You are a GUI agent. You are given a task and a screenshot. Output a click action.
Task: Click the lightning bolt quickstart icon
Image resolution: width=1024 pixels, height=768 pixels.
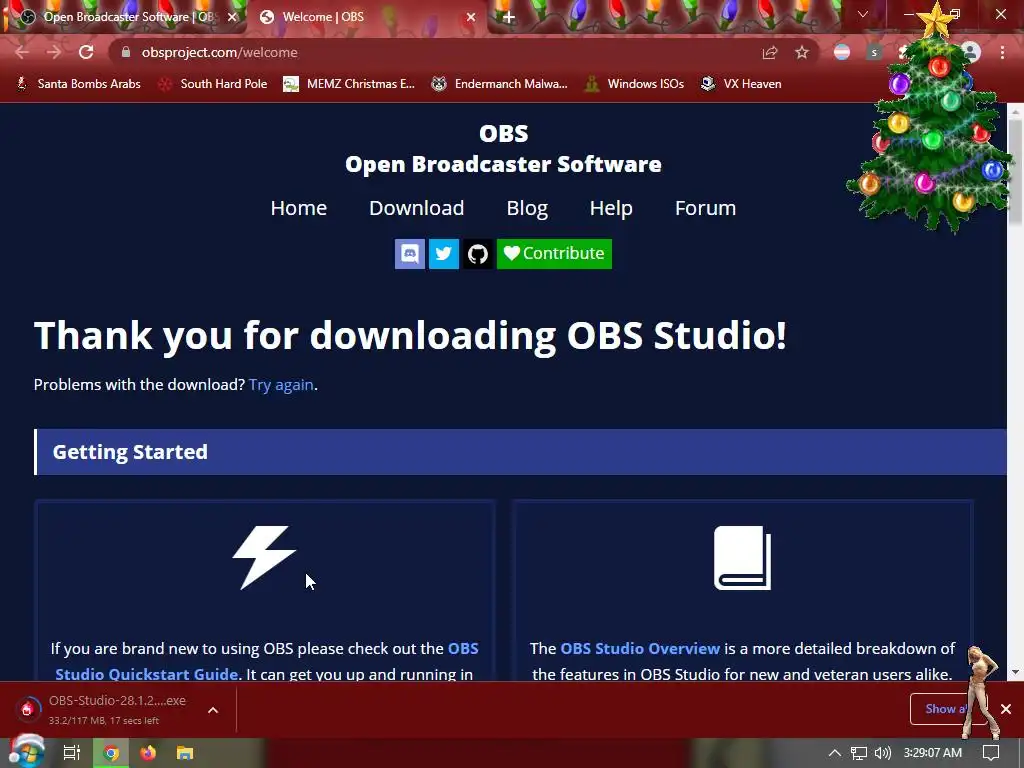[x=264, y=557]
